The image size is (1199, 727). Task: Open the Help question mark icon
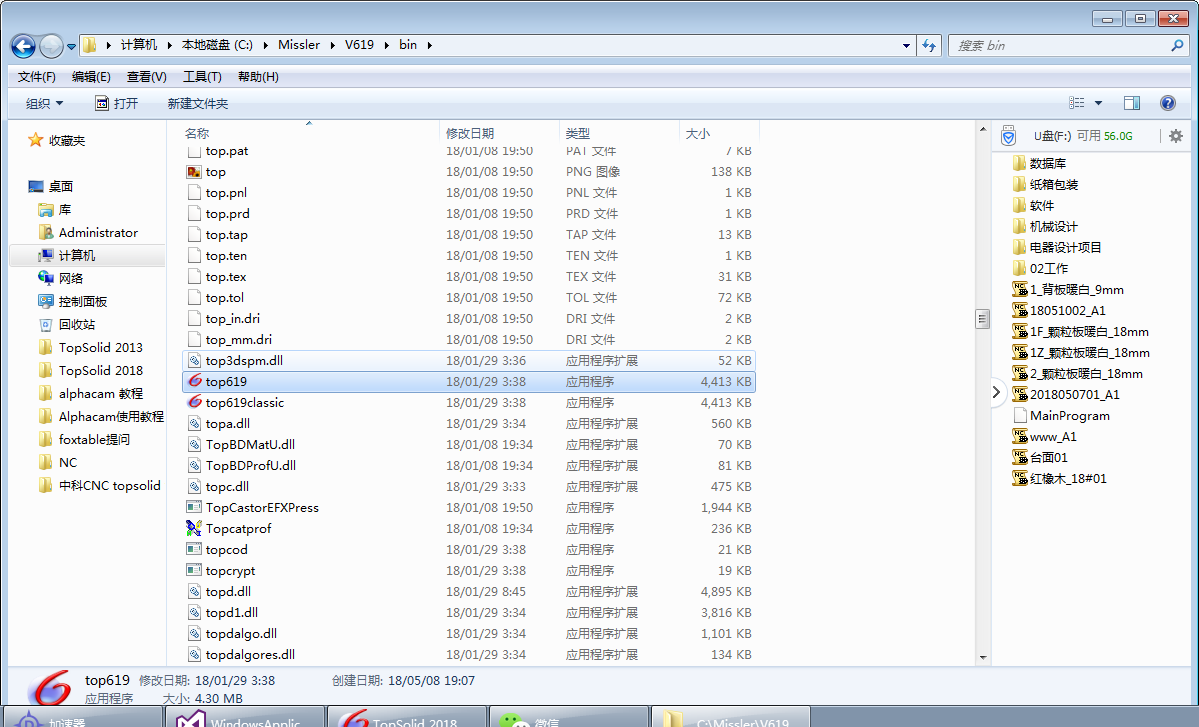point(1168,102)
